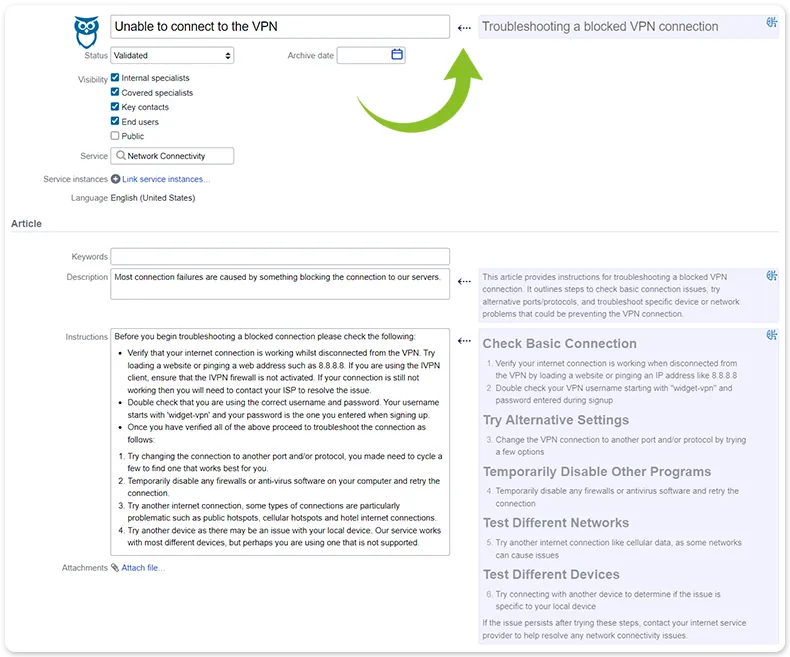Click the Attach file link

coord(143,568)
